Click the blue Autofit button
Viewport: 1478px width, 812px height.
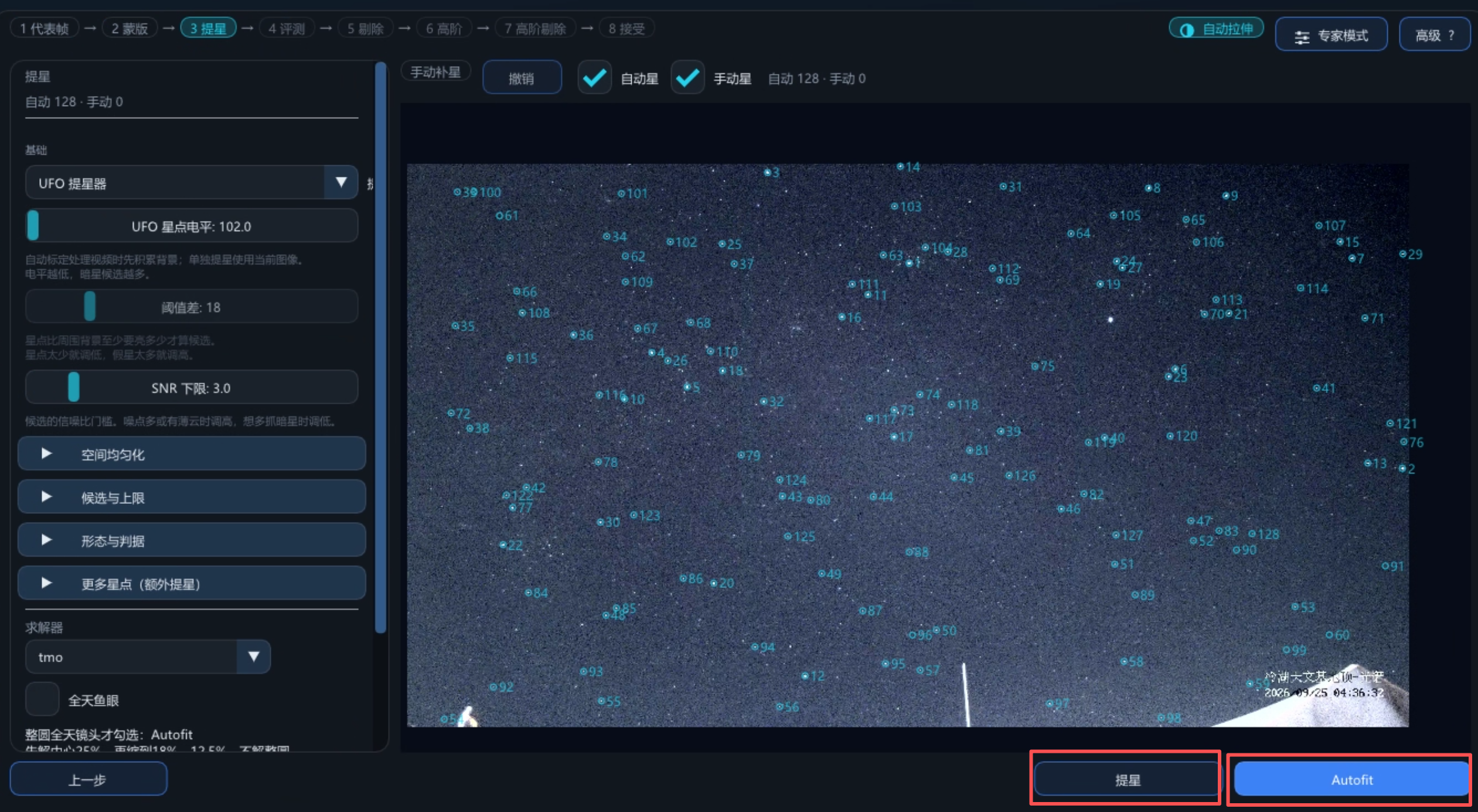pos(1351,780)
